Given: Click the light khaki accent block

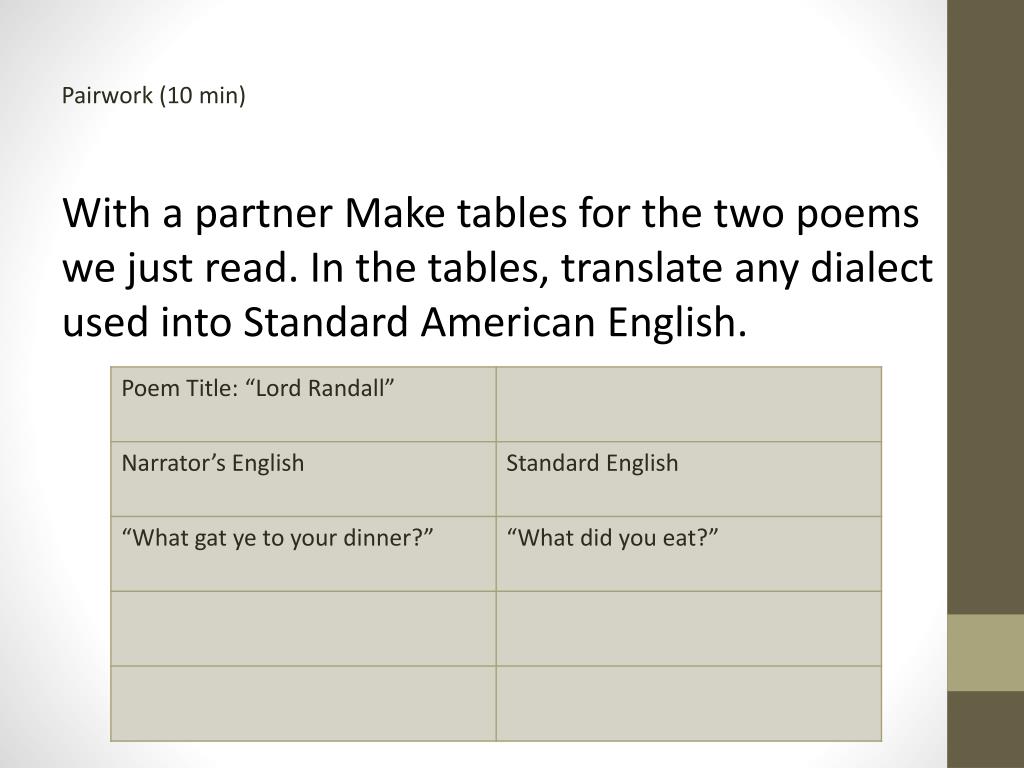Looking at the screenshot, I should coord(985,652).
